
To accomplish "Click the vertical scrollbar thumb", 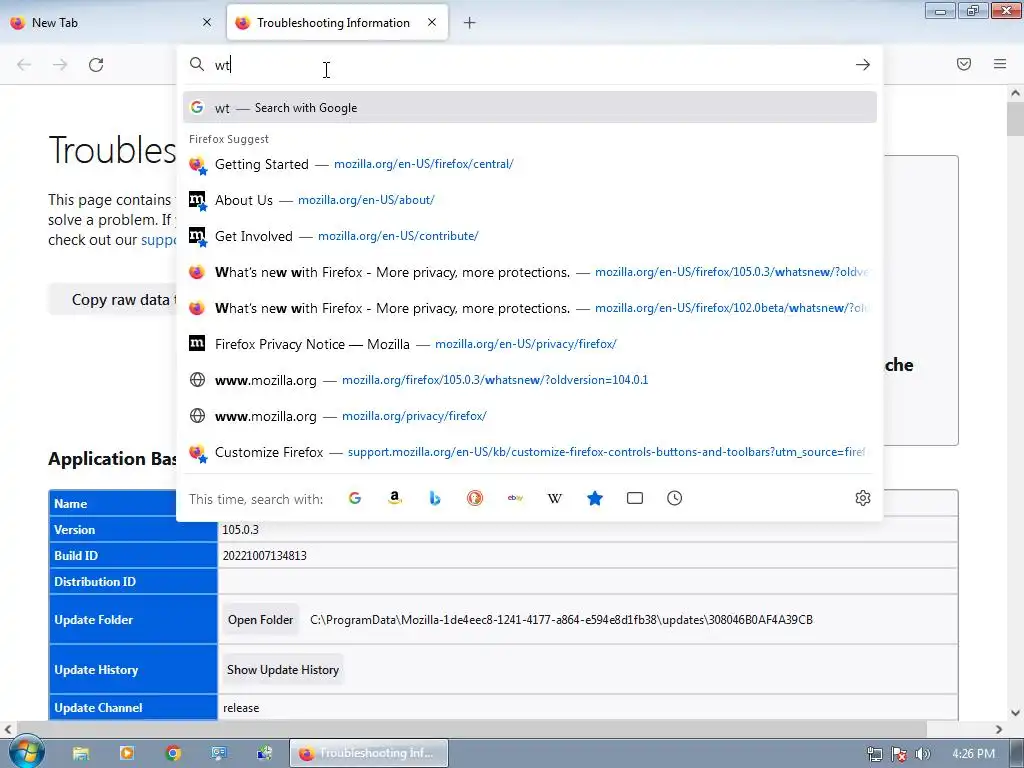I will pos(1015,119).
